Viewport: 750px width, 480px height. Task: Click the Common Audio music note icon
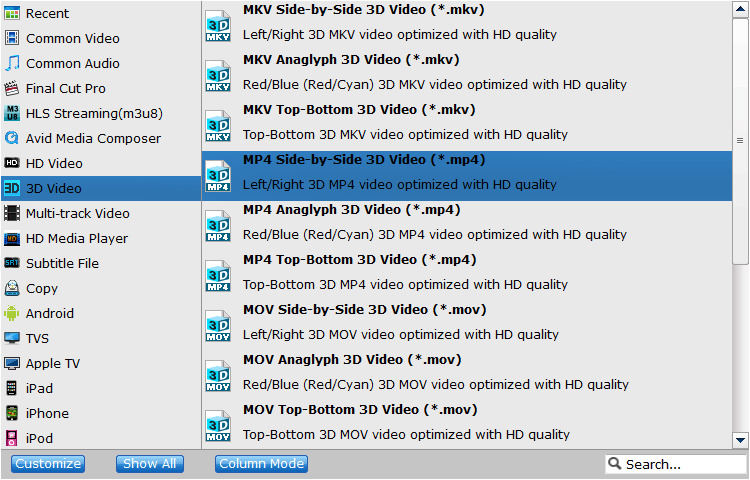[x=11, y=63]
